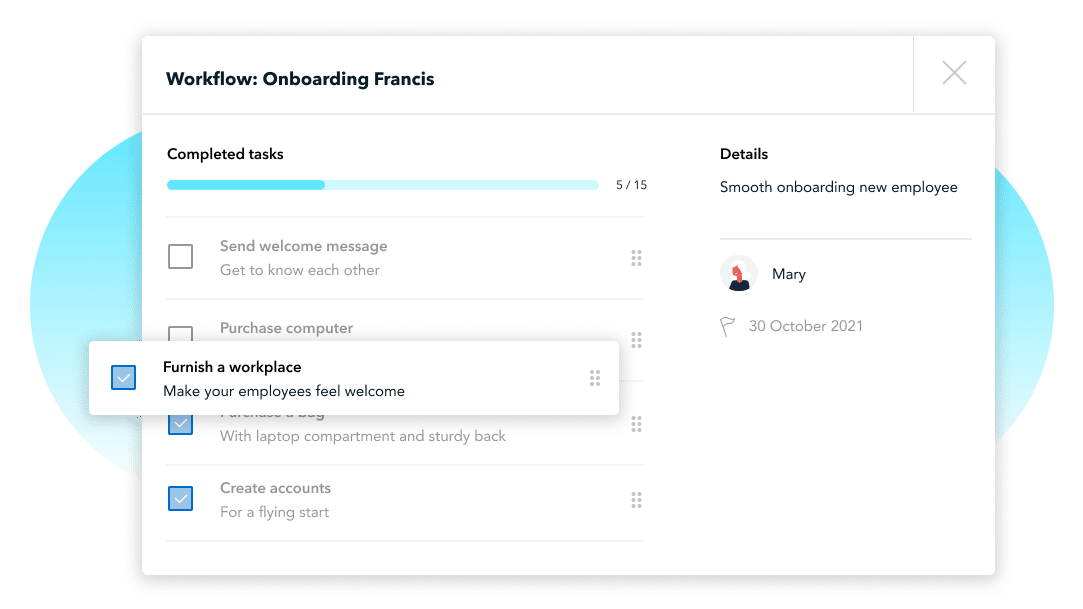
Task: Tick the Purchase computer checkbox
Action: click(181, 332)
